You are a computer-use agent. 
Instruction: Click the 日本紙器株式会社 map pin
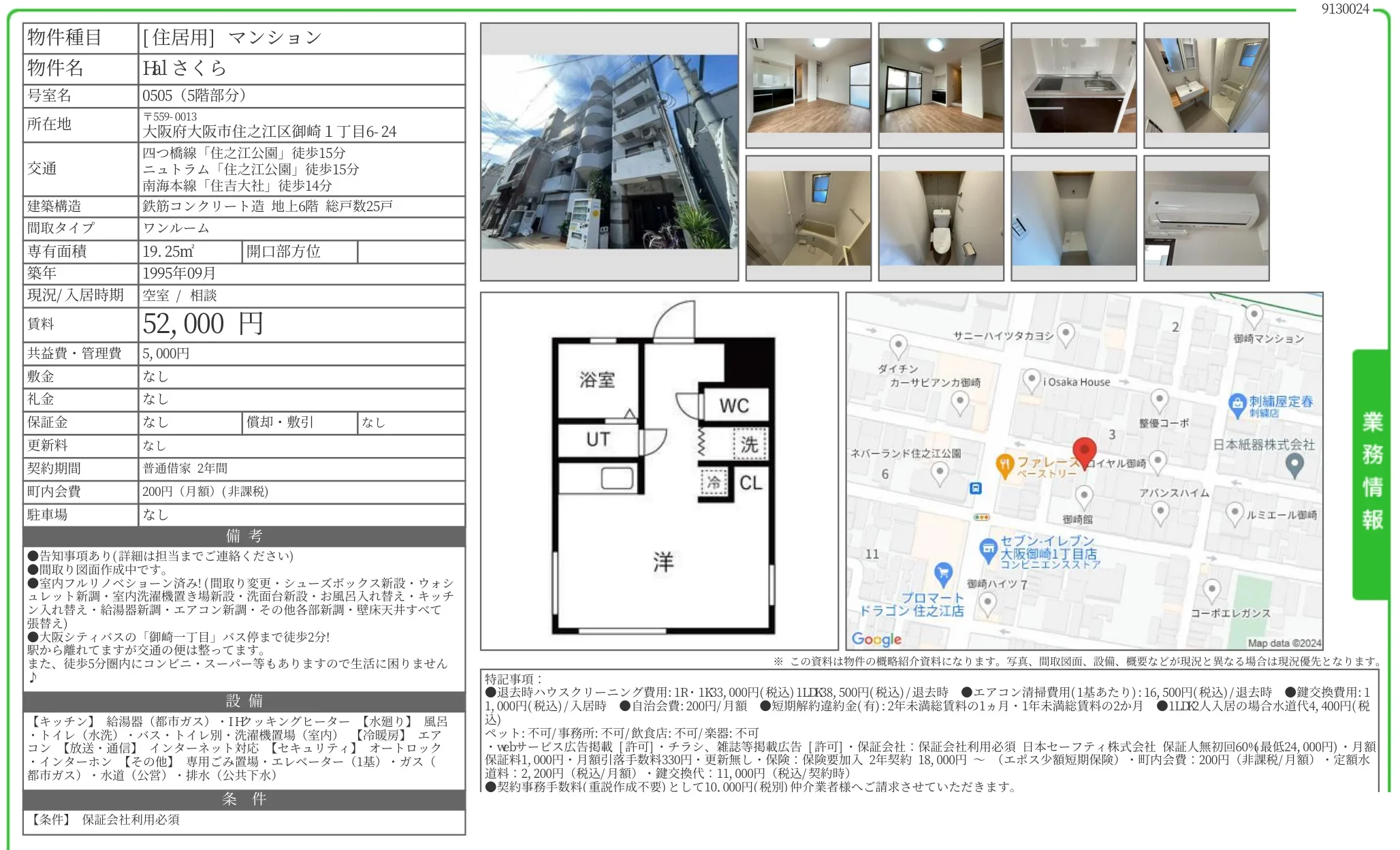pos(1294,465)
